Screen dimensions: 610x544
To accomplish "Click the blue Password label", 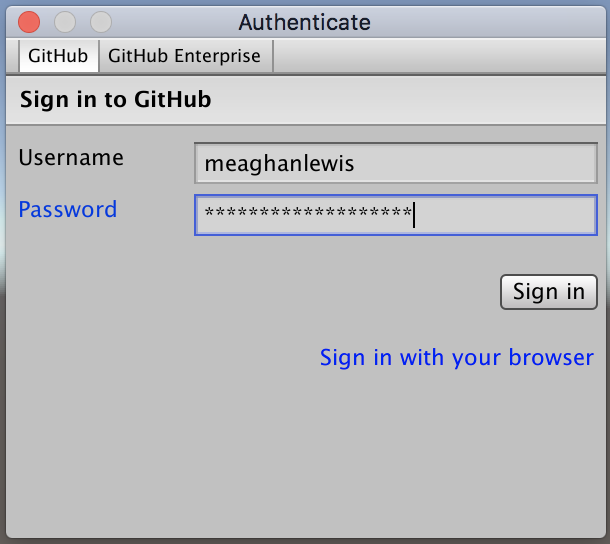I will point(68,210).
